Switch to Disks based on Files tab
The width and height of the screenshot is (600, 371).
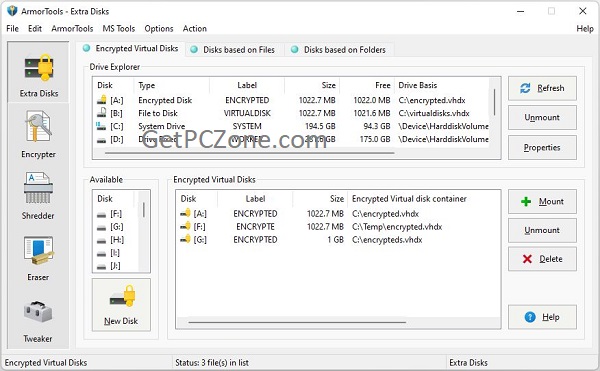pyautogui.click(x=234, y=50)
